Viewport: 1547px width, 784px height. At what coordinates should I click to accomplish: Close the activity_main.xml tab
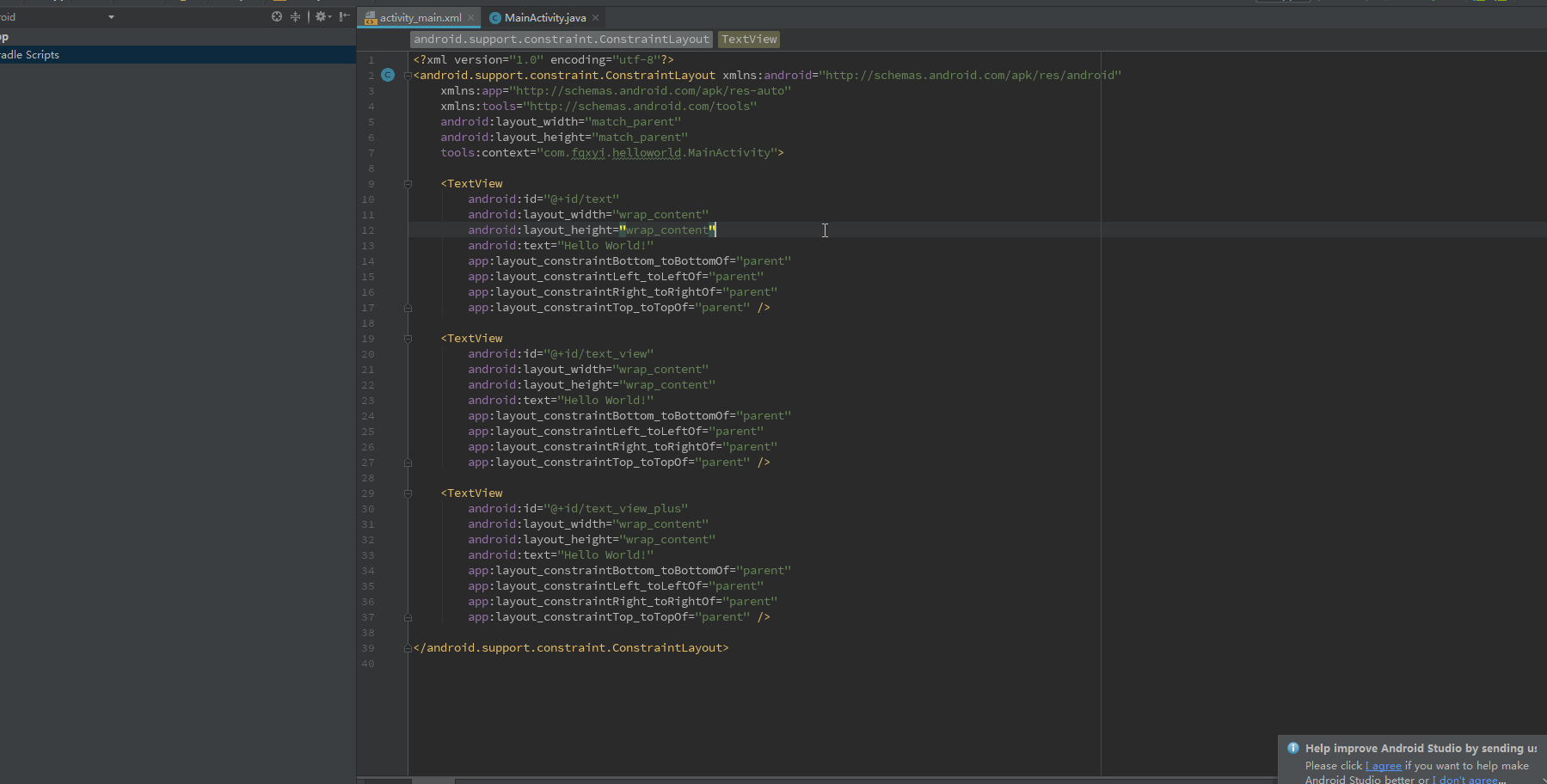click(x=471, y=17)
